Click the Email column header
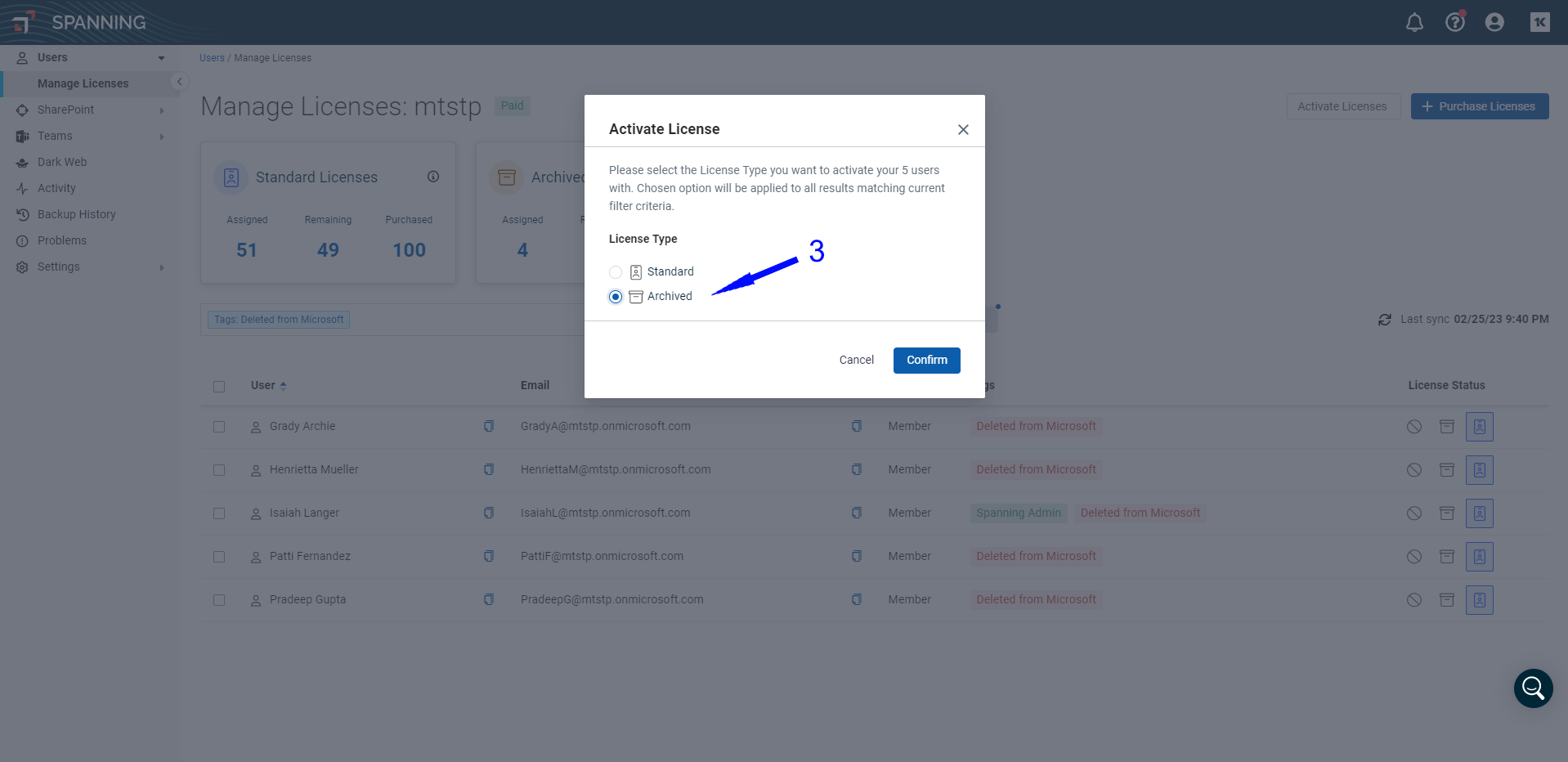Viewport: 1568px width, 762px height. (x=535, y=385)
